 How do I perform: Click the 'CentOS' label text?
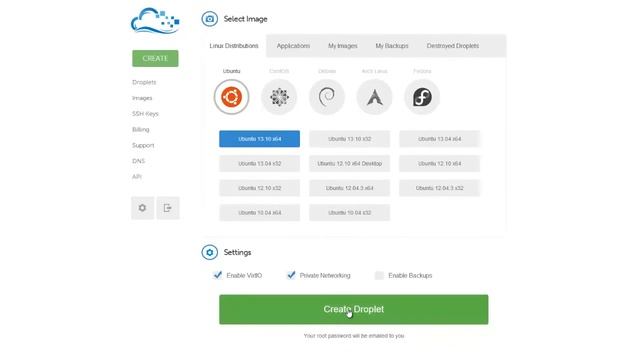(x=279, y=71)
